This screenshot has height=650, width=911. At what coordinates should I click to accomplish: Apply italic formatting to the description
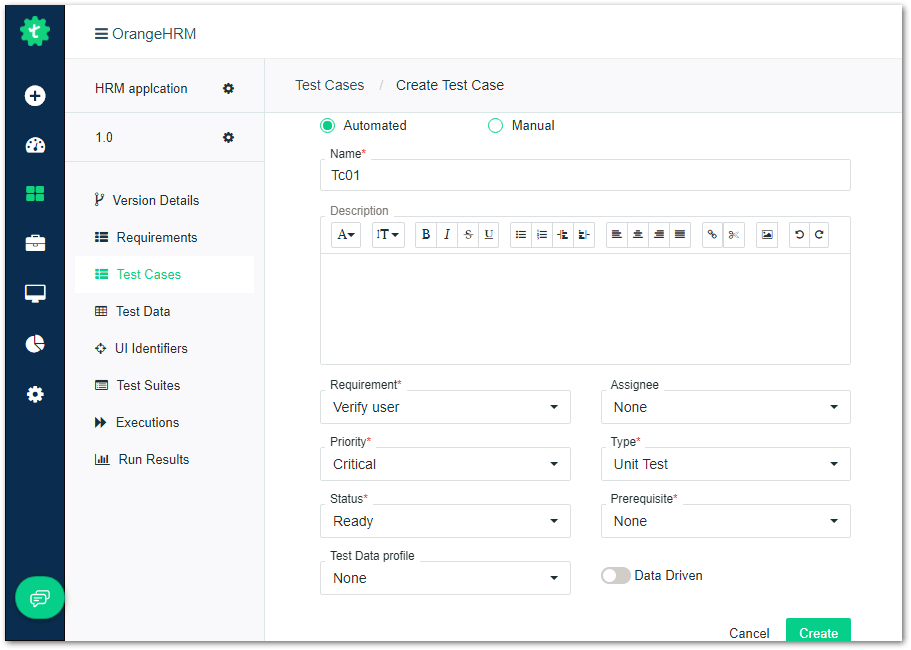[446, 234]
